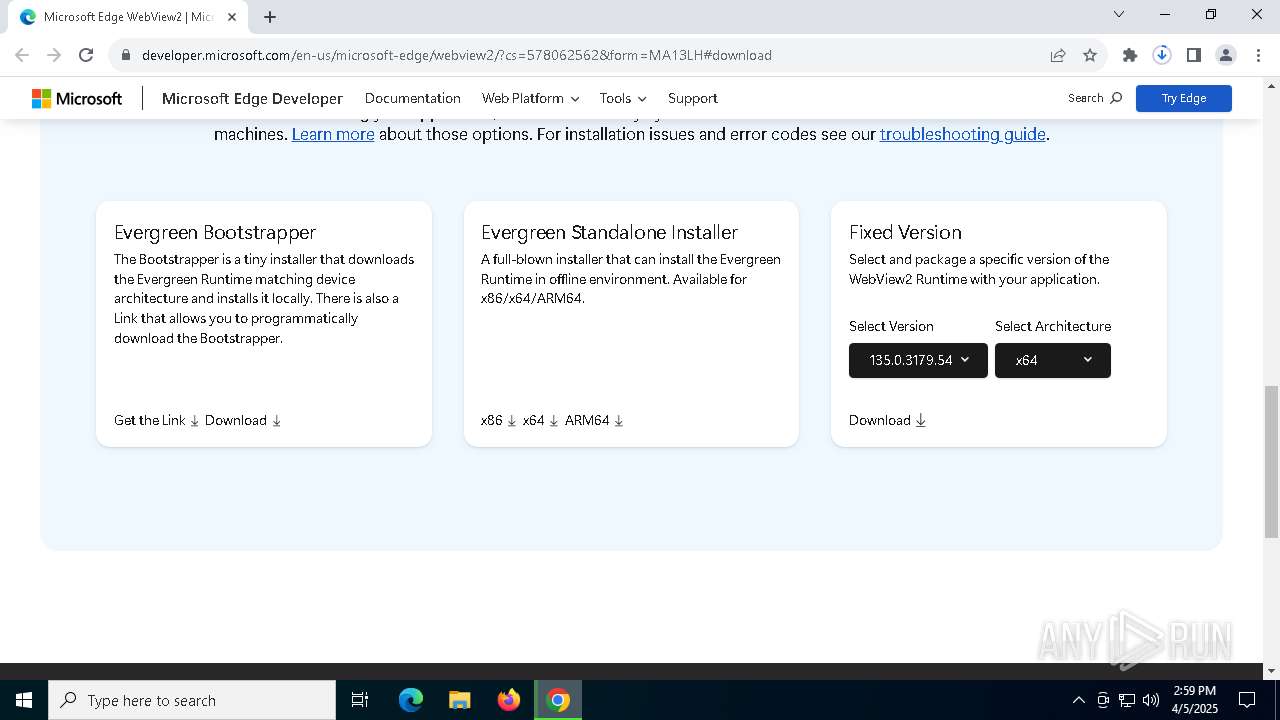Open the Select Version dropdown
The height and width of the screenshot is (720, 1280).
pos(918,360)
